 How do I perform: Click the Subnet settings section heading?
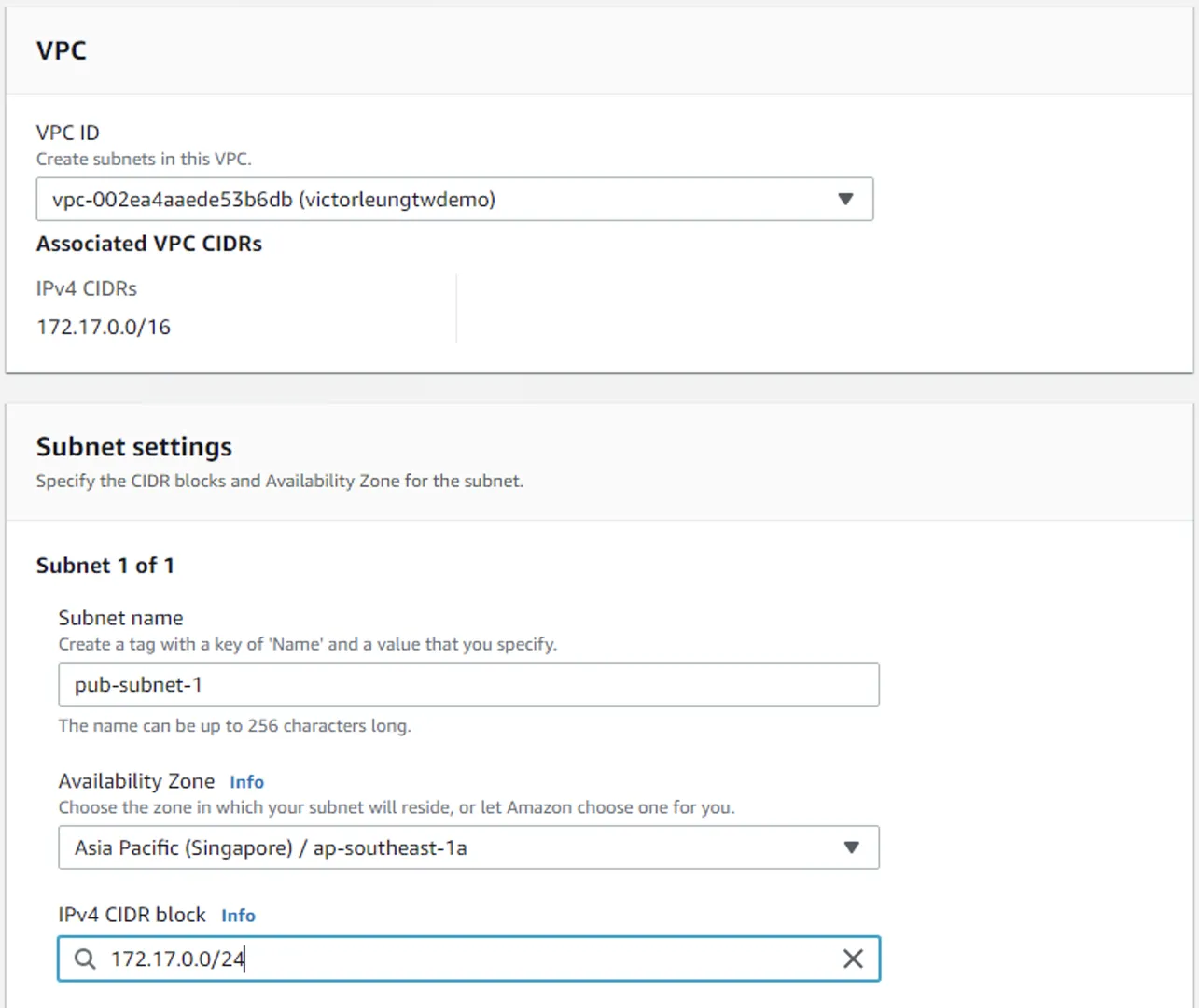(133, 447)
